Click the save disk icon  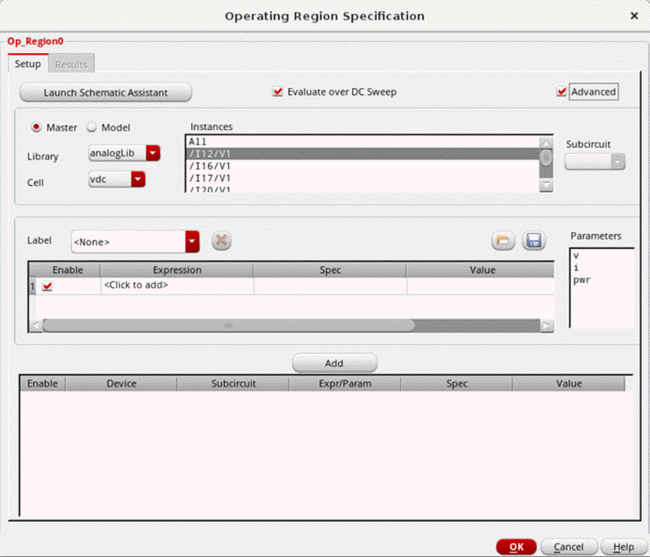point(533,241)
